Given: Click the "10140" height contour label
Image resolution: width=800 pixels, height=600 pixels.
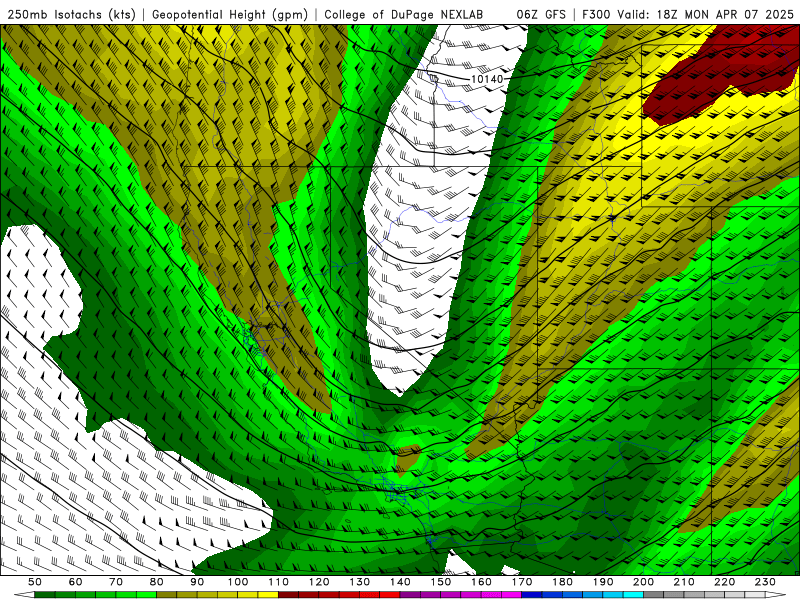Looking at the screenshot, I should (x=487, y=79).
